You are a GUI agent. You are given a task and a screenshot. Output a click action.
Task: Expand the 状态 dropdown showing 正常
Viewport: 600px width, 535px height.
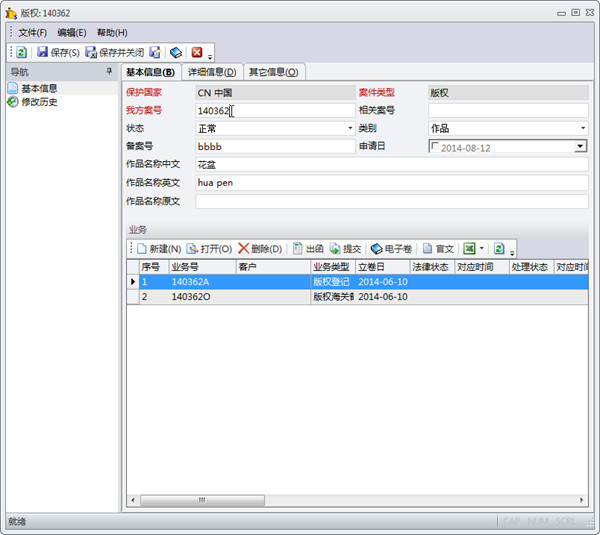(x=350, y=128)
